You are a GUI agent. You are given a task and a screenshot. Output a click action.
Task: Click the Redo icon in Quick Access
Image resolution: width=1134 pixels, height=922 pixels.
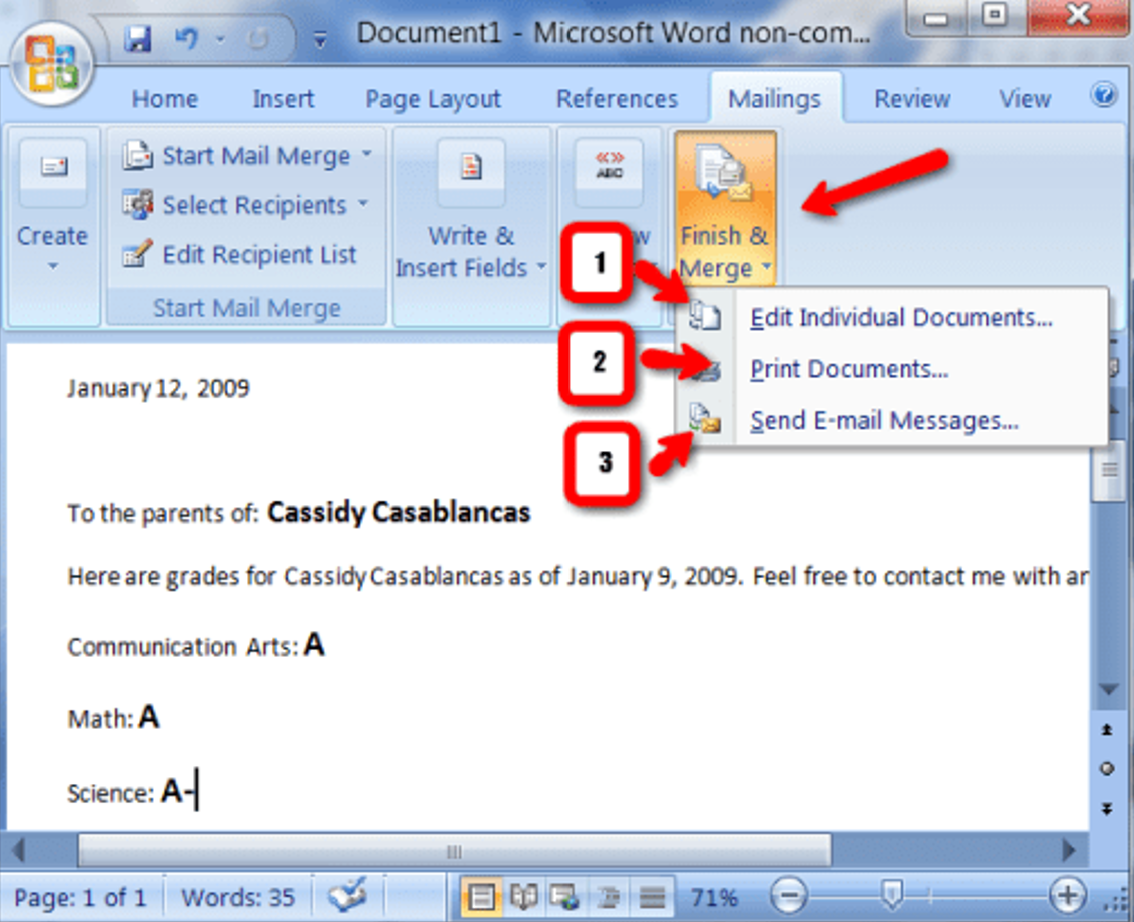point(257,38)
